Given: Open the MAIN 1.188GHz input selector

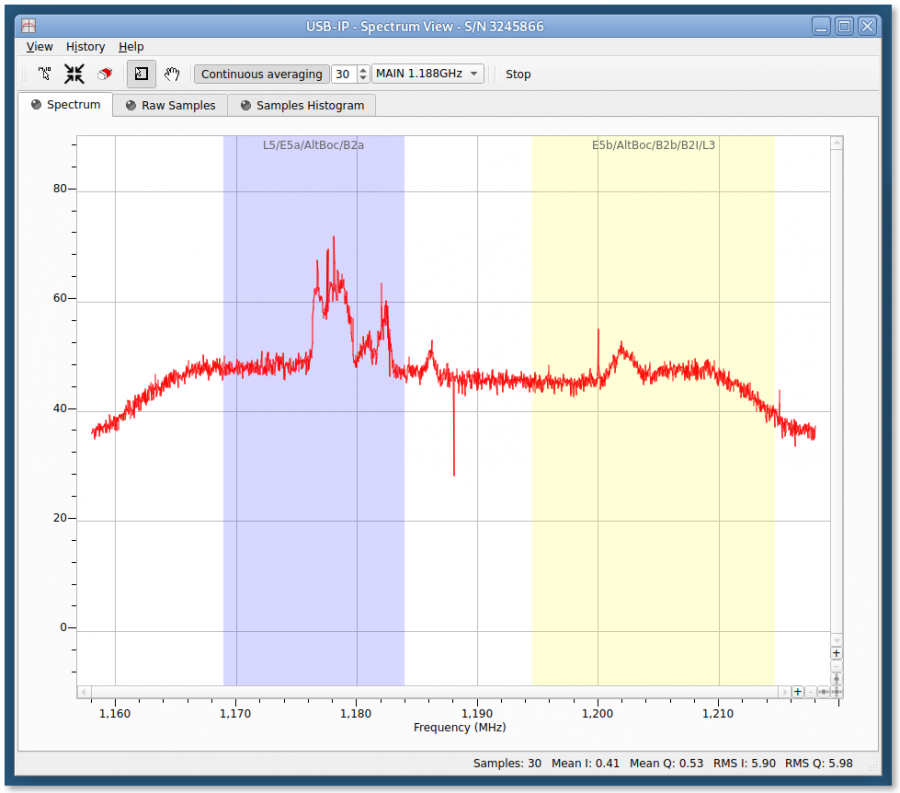Looking at the screenshot, I should [x=428, y=73].
